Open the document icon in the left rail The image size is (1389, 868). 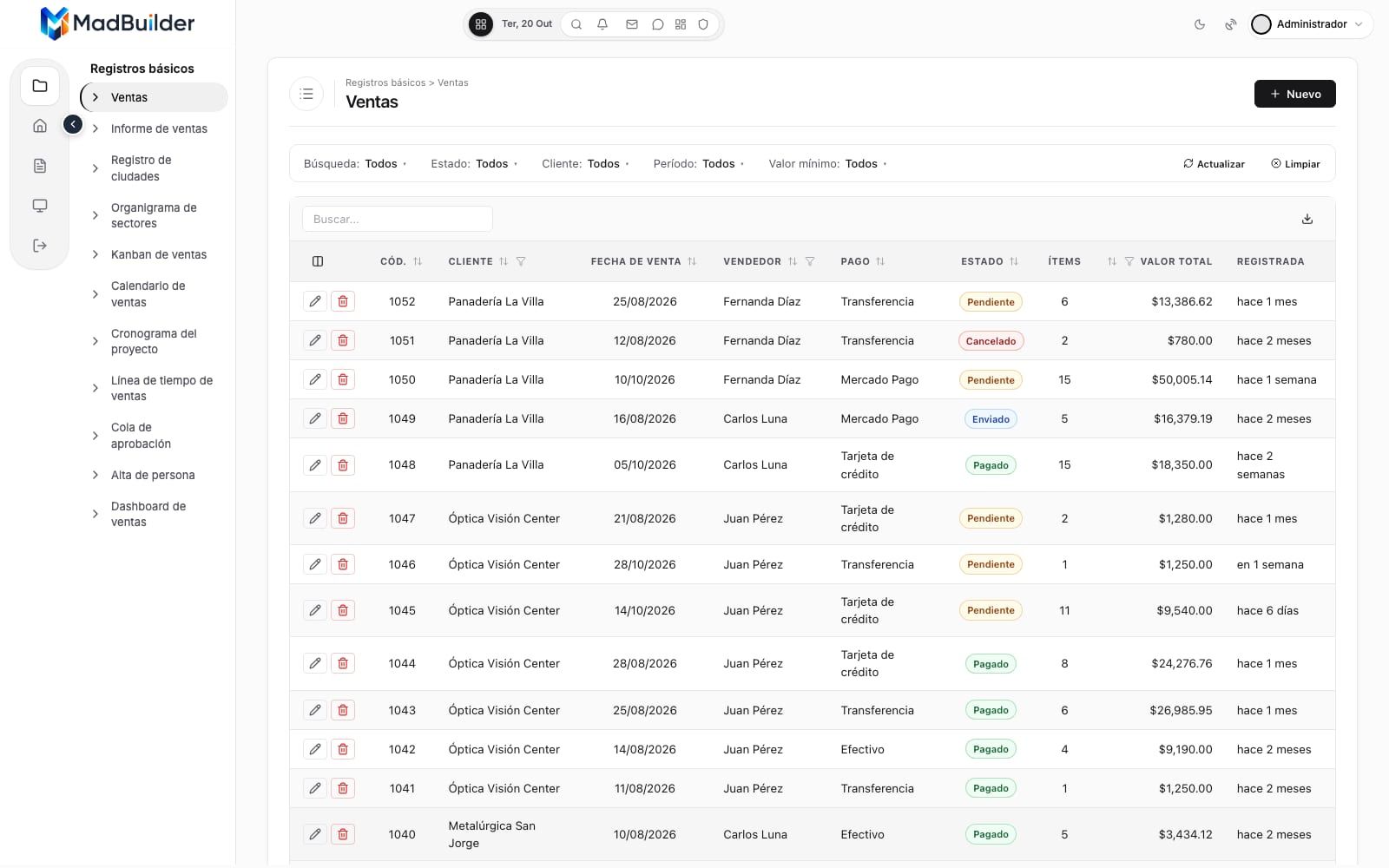40,166
